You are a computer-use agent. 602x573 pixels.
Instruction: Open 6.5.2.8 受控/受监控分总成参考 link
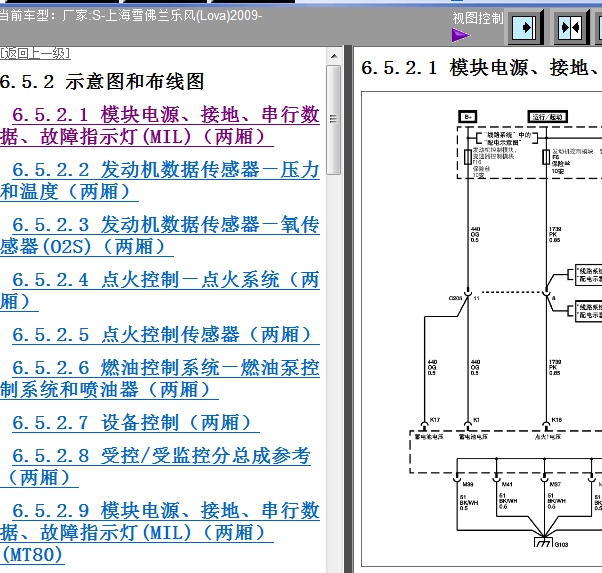click(x=155, y=467)
